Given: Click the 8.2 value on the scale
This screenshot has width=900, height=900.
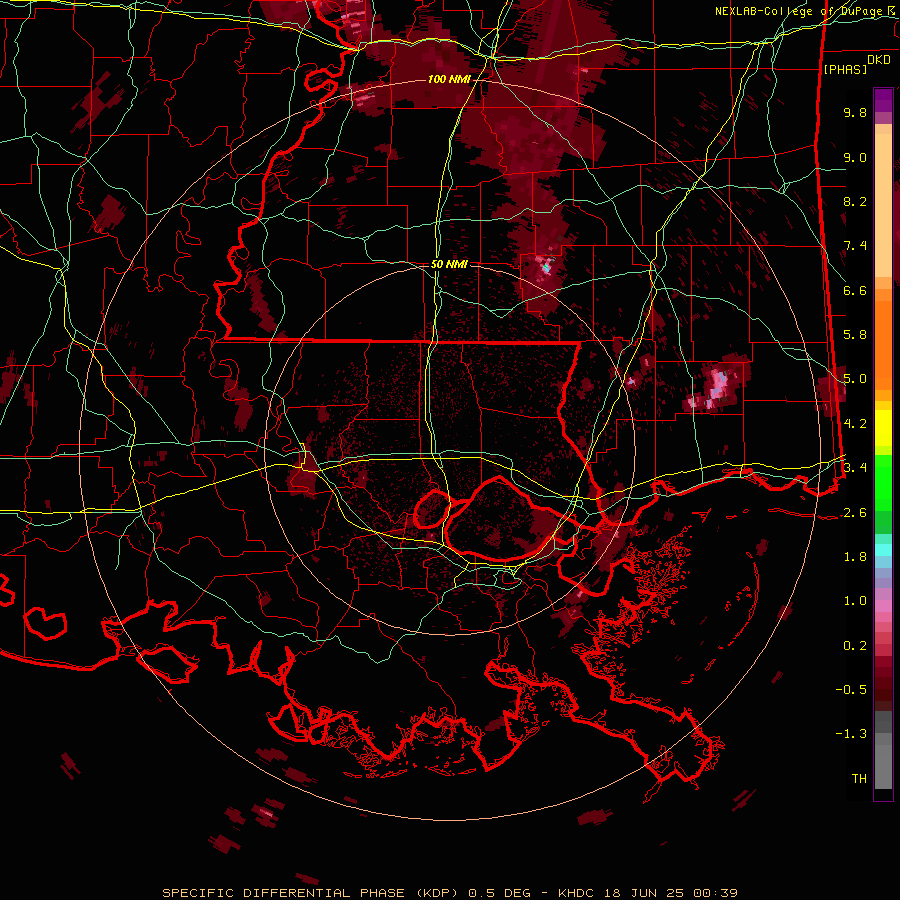Looking at the screenshot, I should click(855, 201).
